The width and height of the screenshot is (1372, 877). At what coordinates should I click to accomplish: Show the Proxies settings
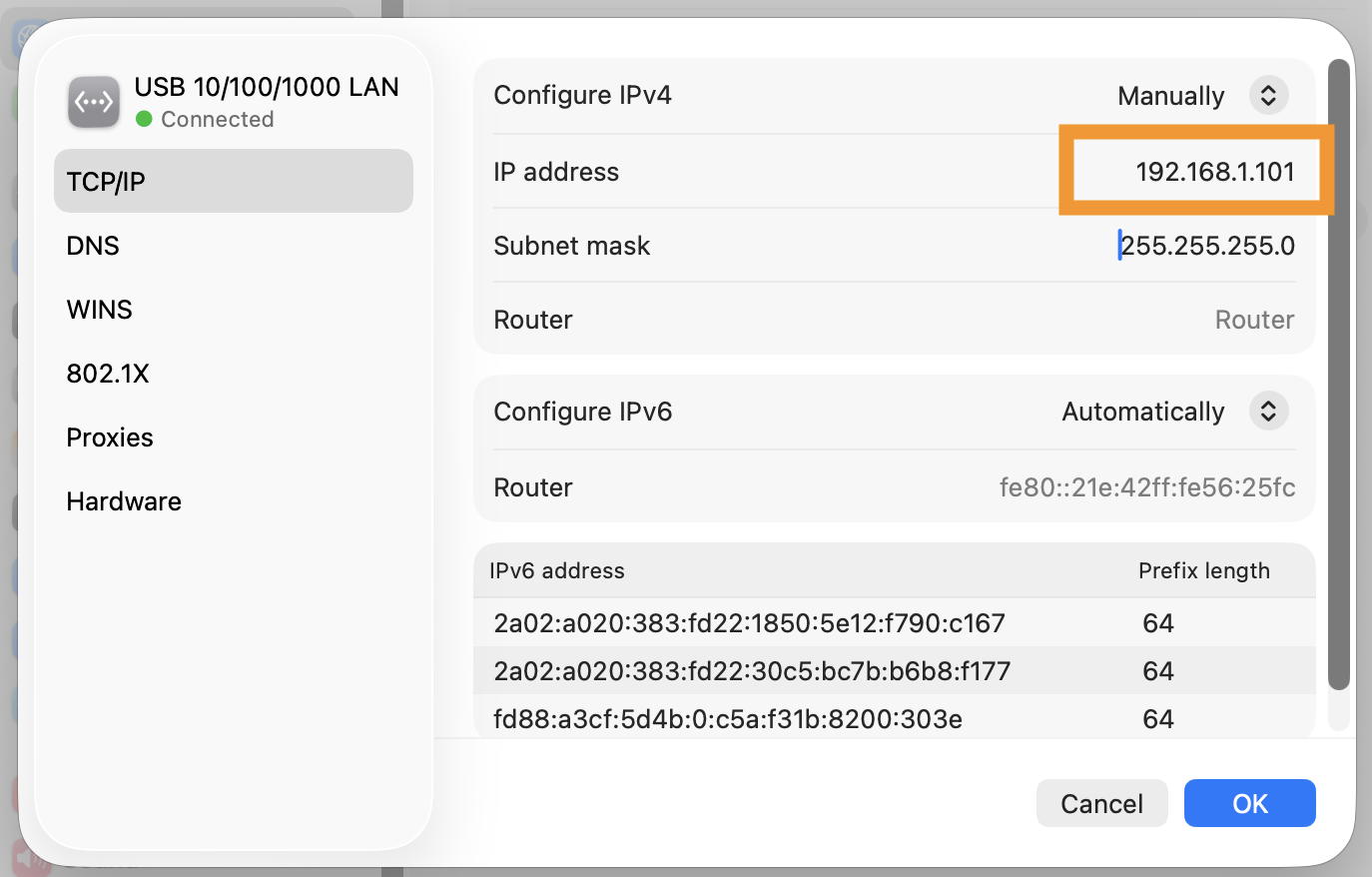[110, 438]
